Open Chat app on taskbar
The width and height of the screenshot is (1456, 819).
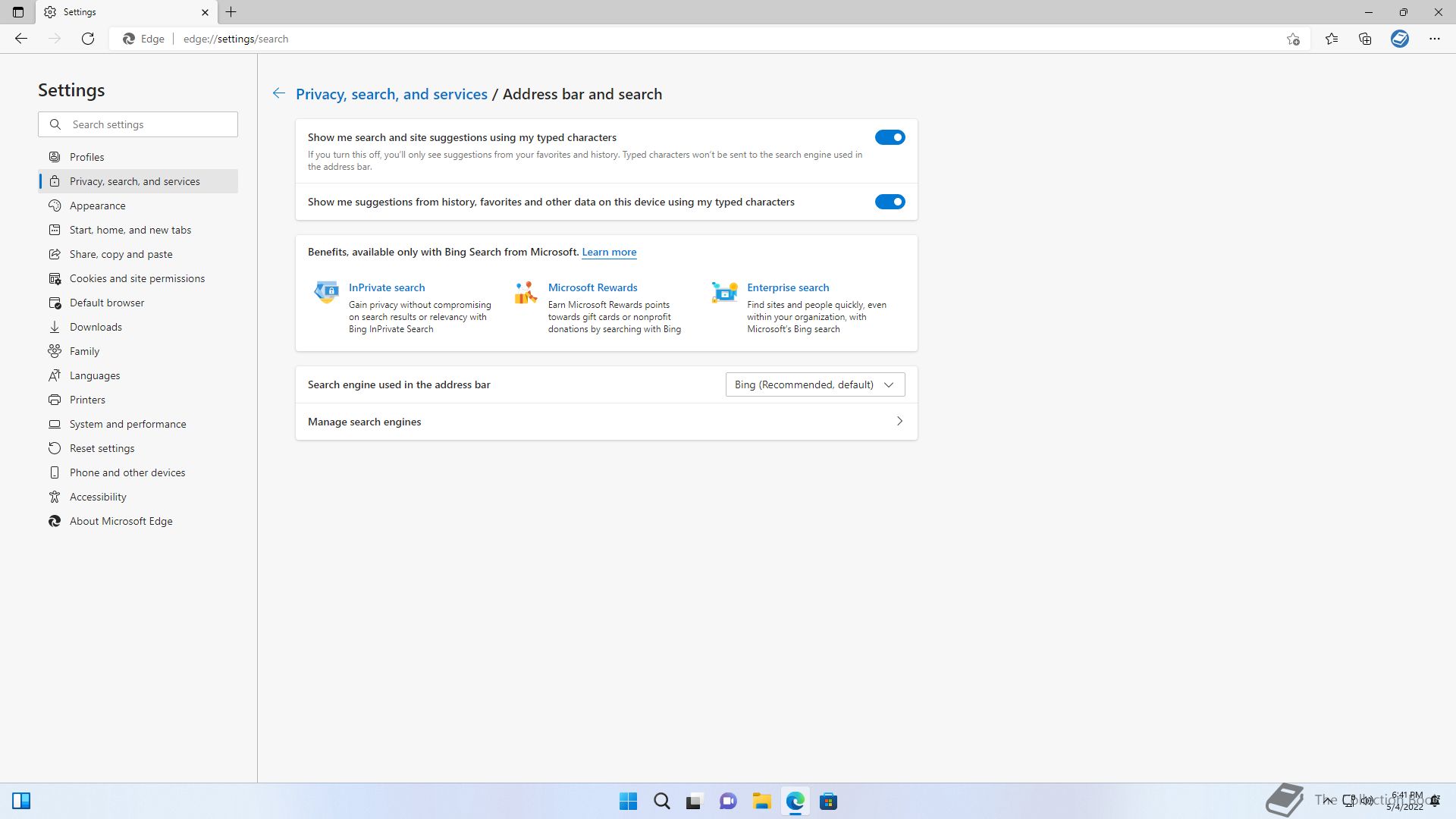point(728,802)
